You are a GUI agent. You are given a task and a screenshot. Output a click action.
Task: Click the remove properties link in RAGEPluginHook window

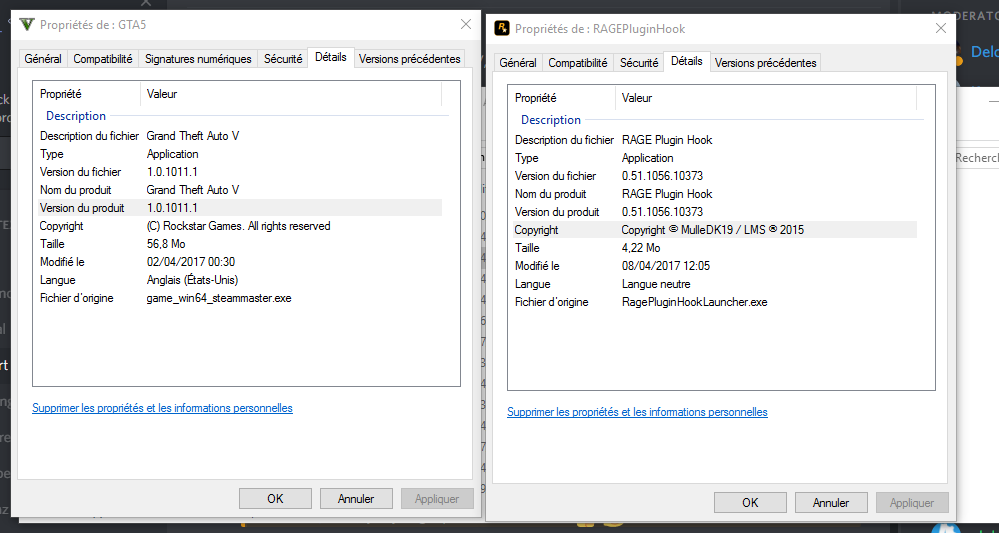637,412
